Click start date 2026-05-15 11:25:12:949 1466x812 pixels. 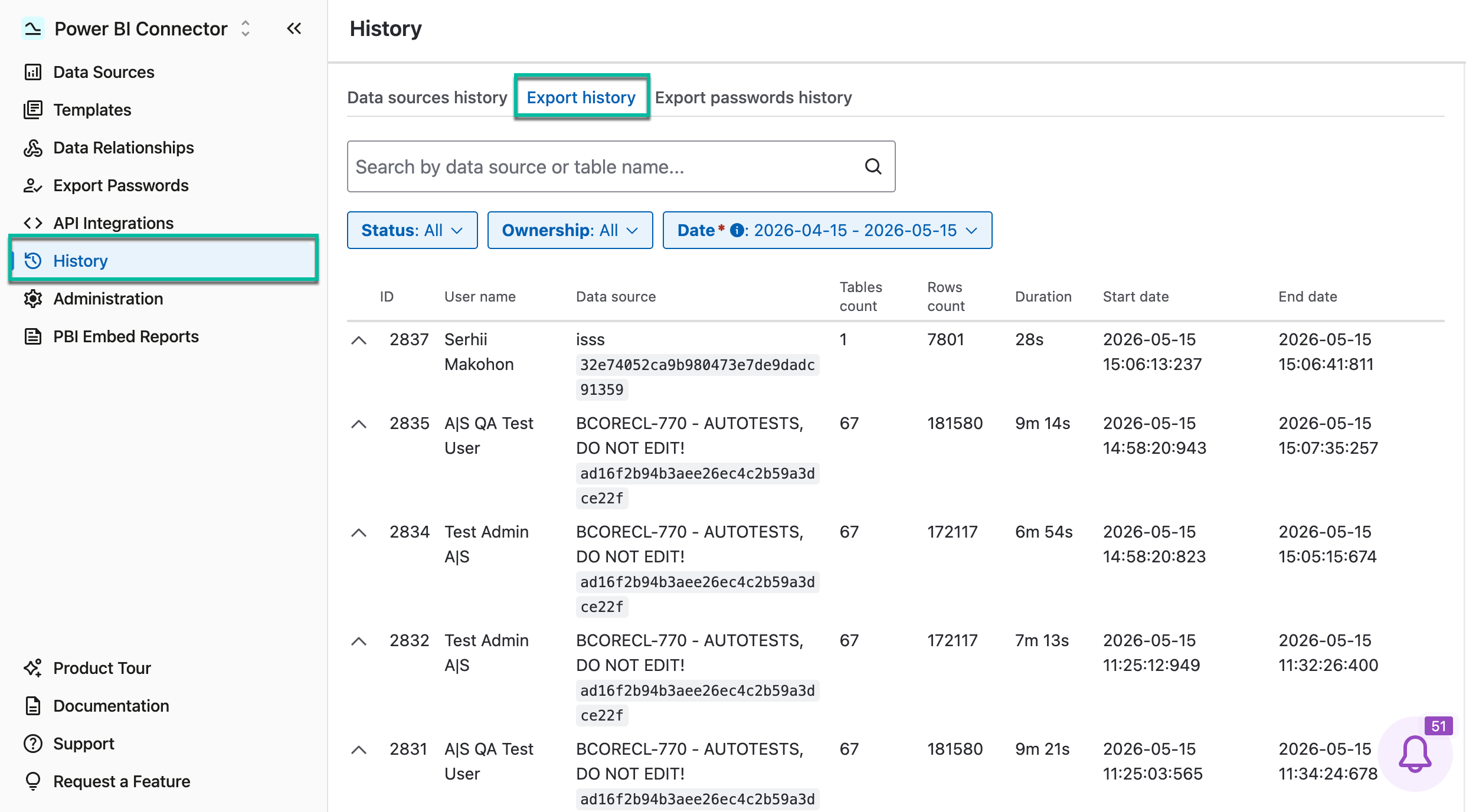(x=1151, y=653)
